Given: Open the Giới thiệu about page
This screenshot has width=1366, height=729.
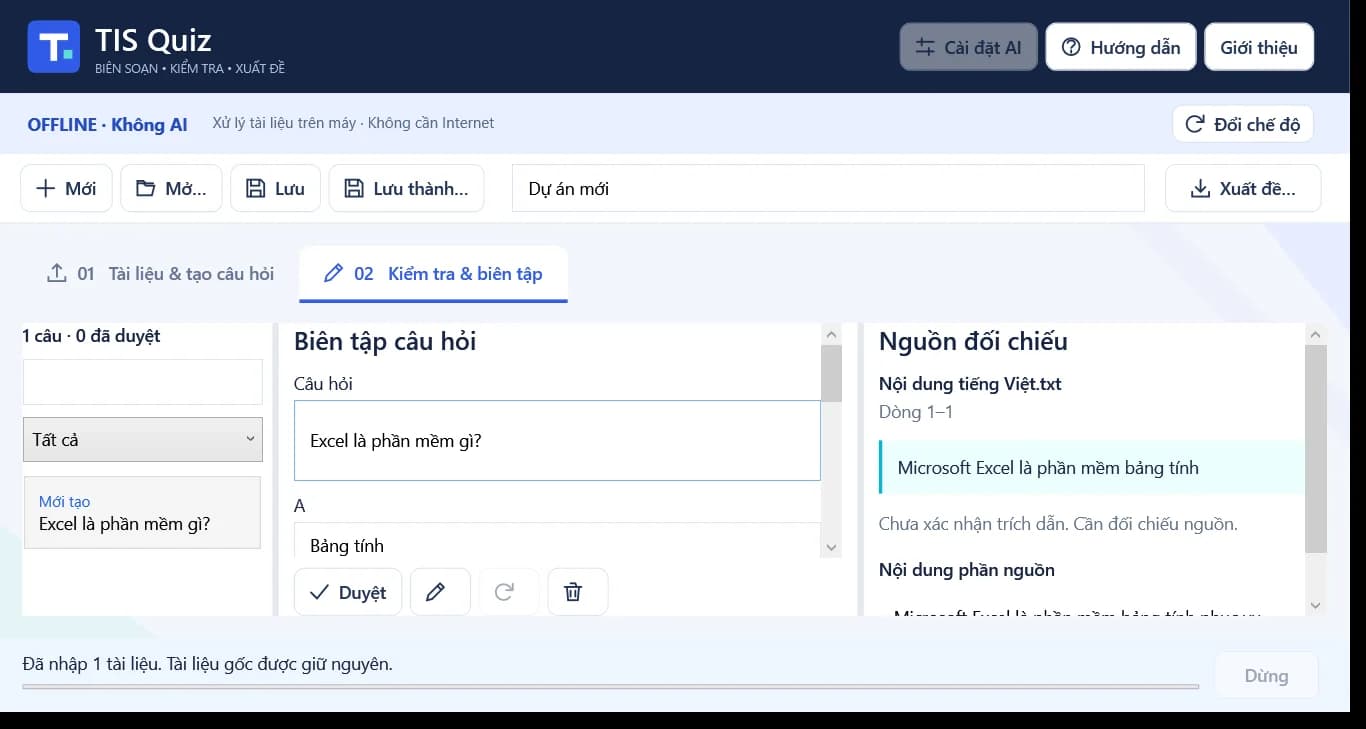Looking at the screenshot, I should 1258,47.
